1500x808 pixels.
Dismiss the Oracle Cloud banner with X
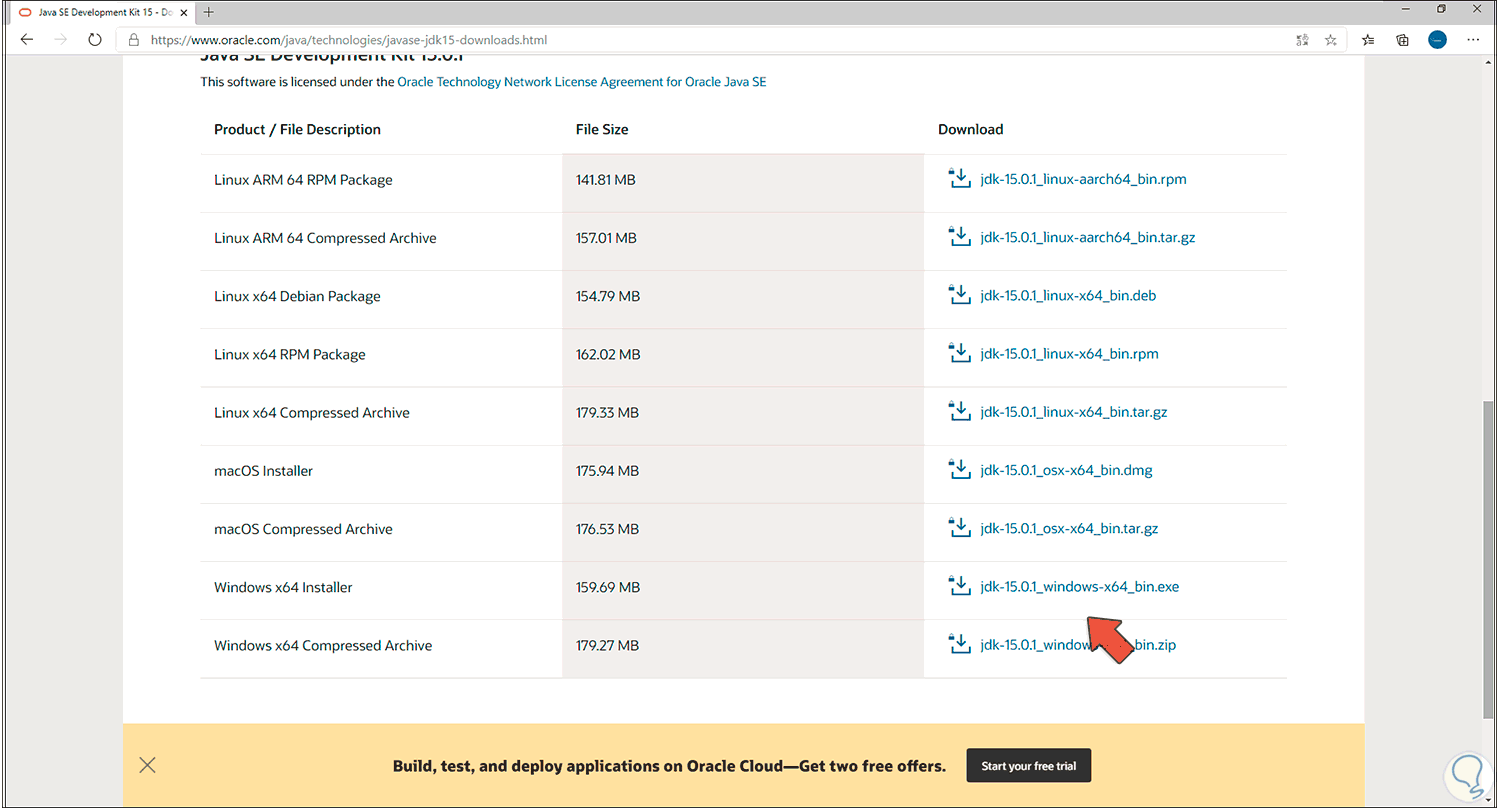[x=148, y=765]
